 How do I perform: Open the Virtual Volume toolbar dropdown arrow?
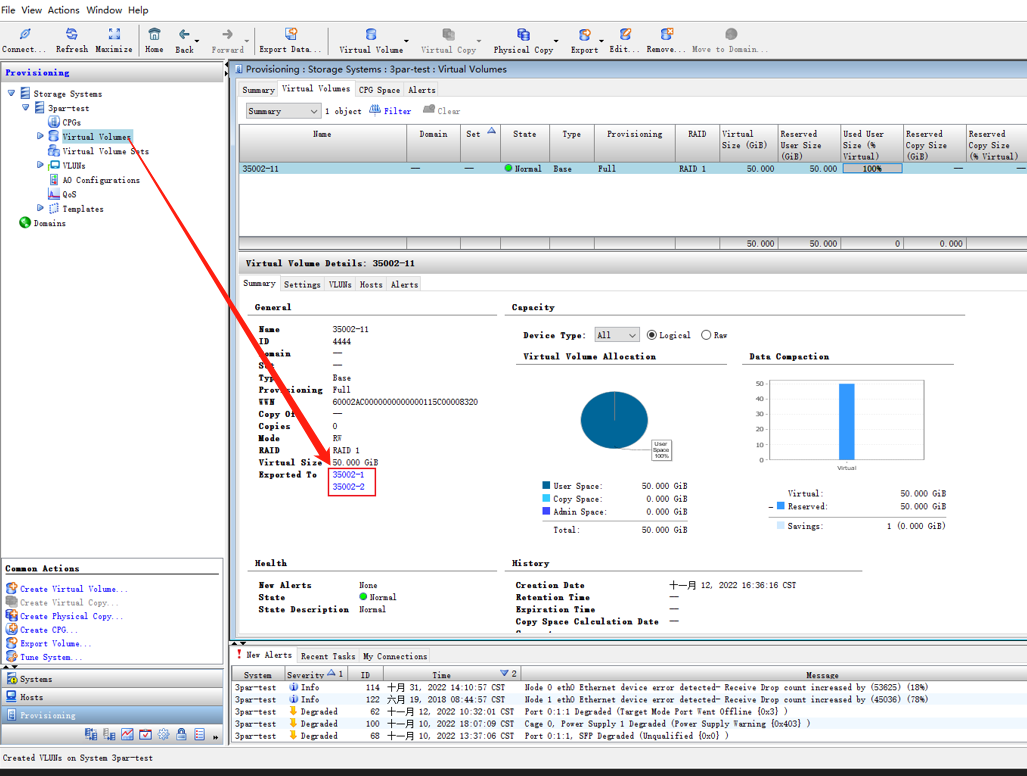(x=406, y=41)
